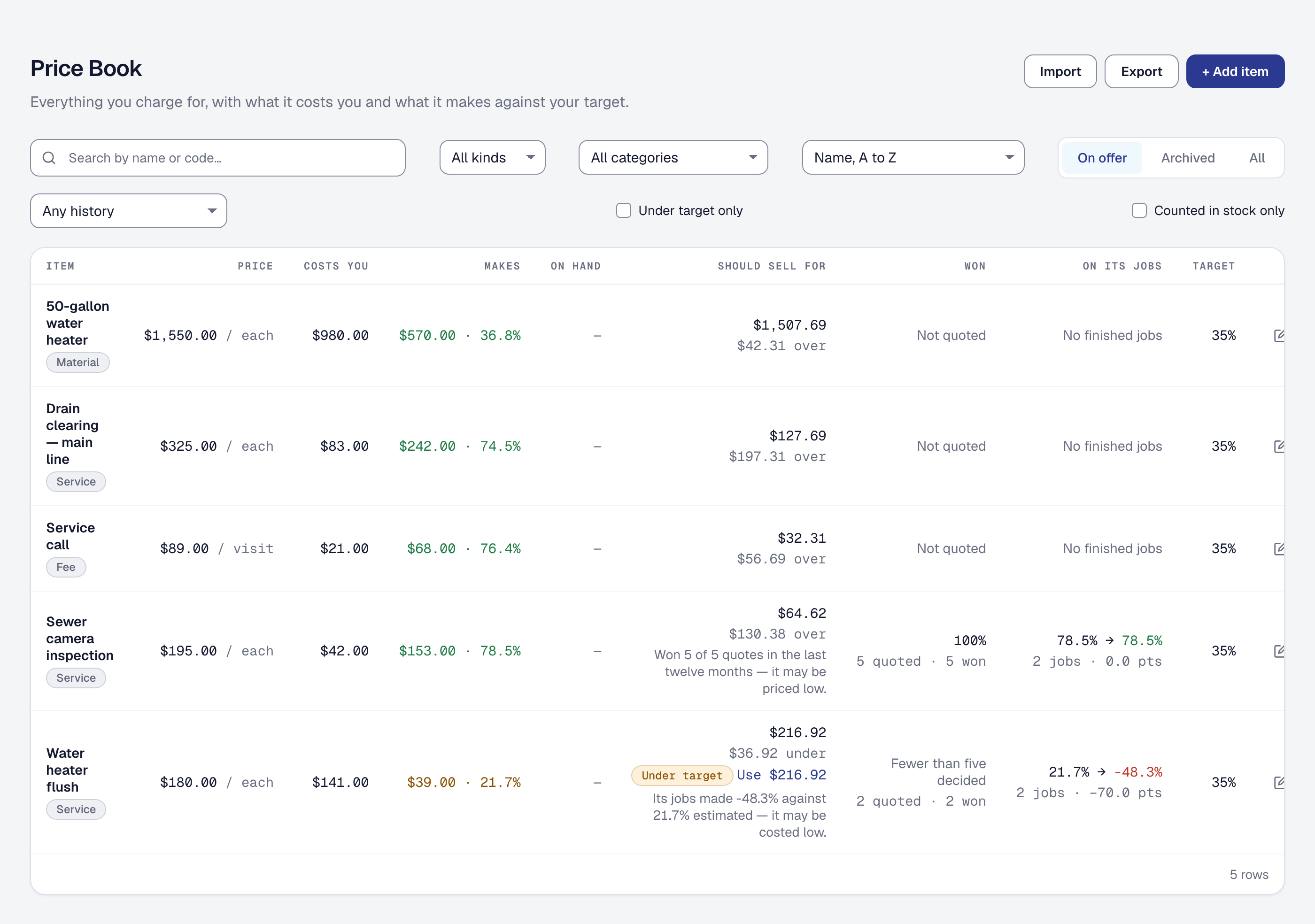Click the ON ITS JOBS column header
The image size is (1315, 924).
(x=1122, y=266)
